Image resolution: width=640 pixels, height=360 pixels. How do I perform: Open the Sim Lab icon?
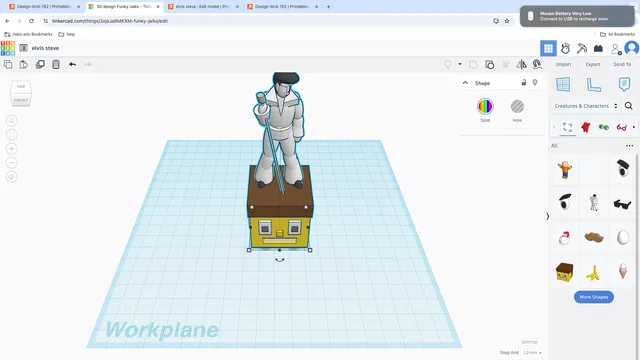pos(565,48)
